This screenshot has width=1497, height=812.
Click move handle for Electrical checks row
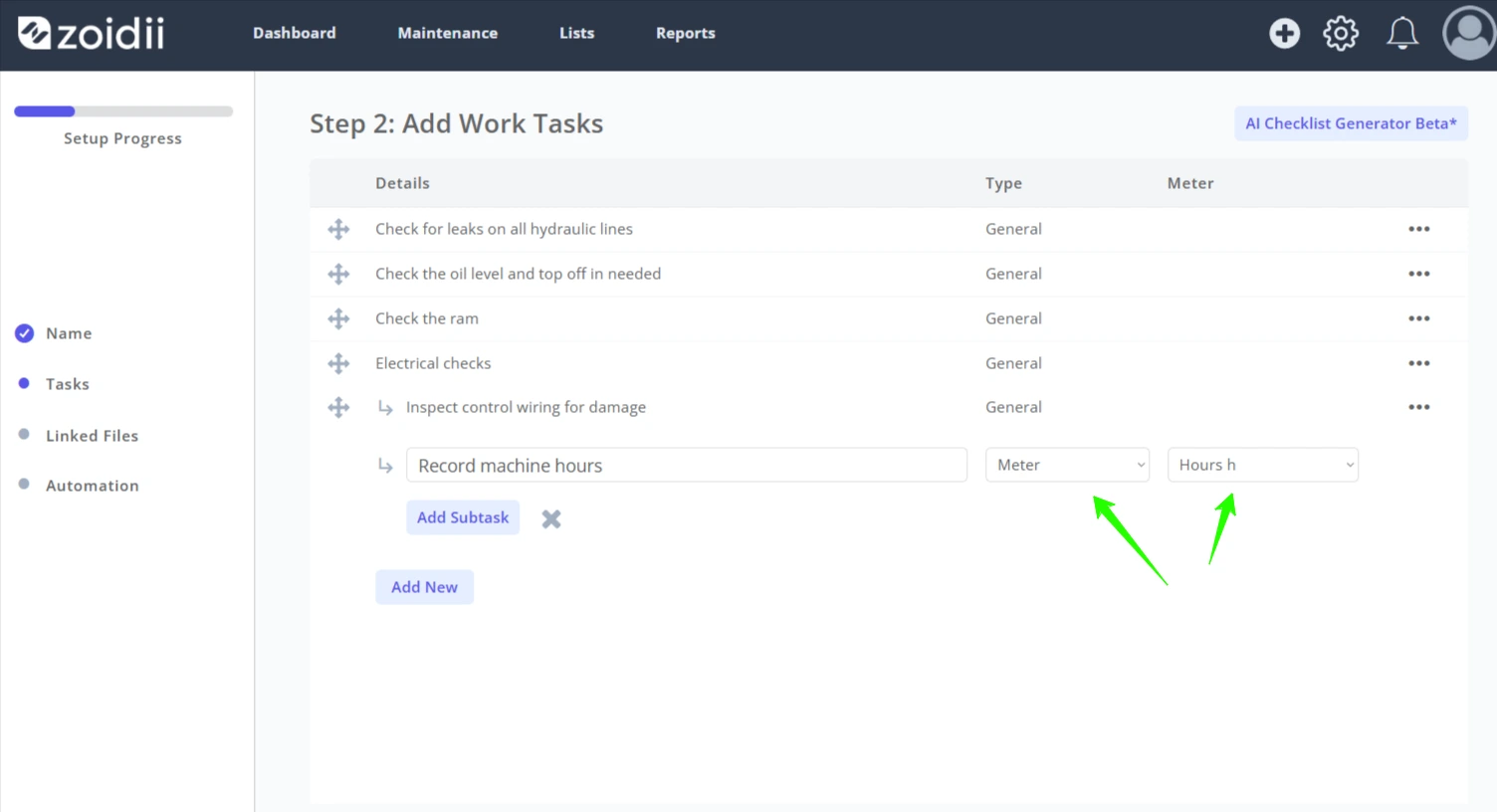[x=338, y=363]
